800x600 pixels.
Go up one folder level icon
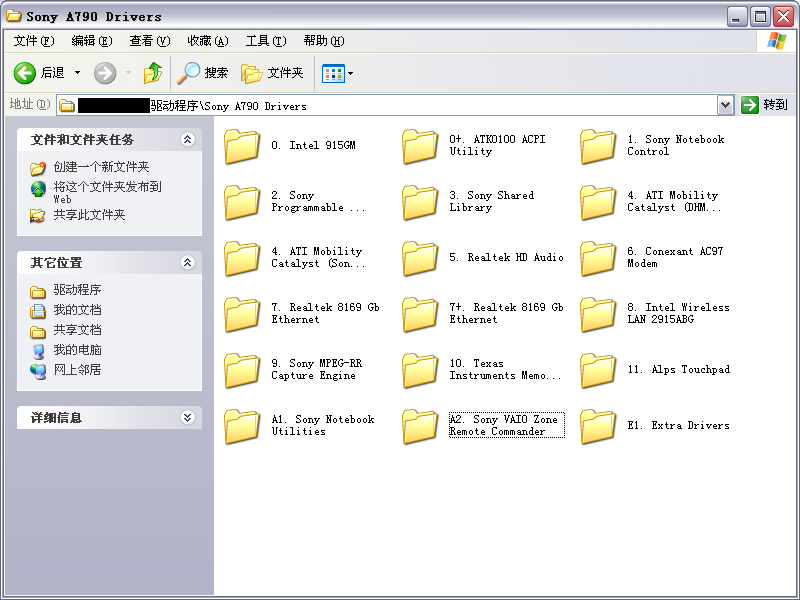click(x=153, y=73)
